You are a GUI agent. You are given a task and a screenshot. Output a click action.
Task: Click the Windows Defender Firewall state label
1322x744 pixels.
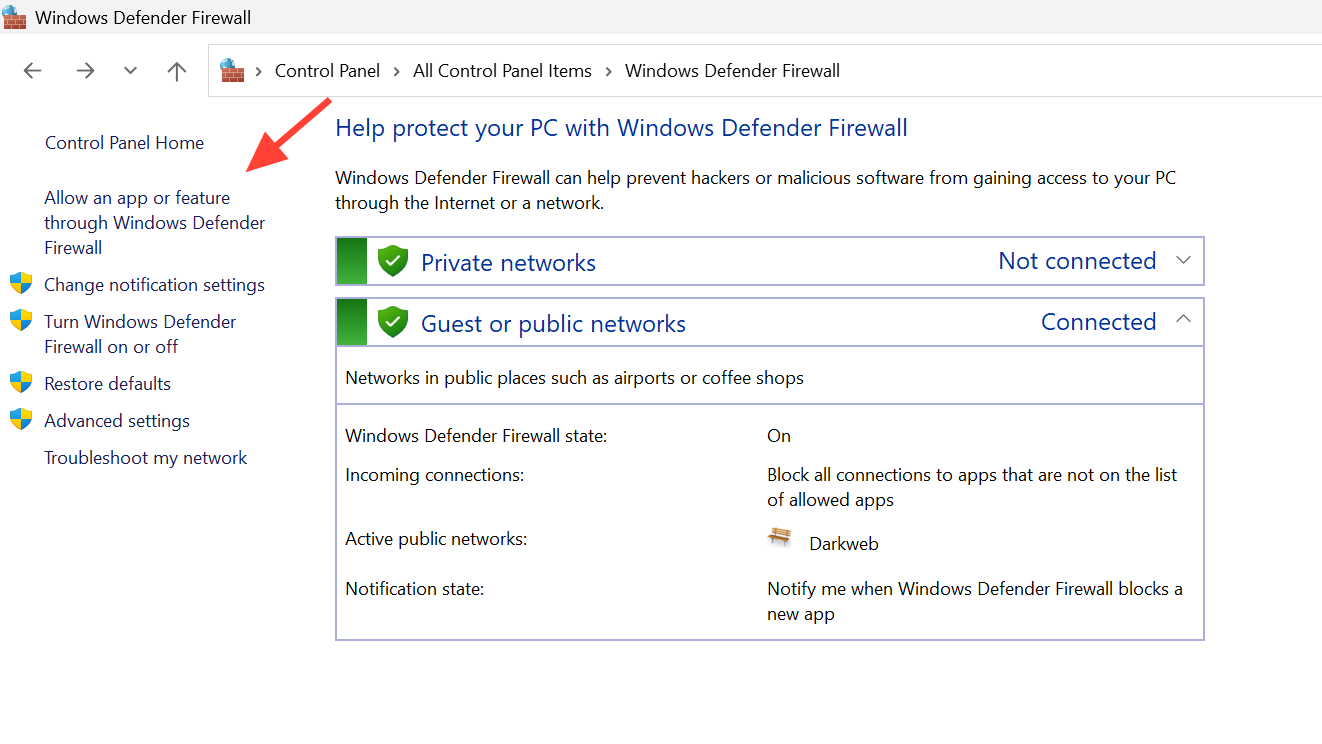[x=476, y=436]
